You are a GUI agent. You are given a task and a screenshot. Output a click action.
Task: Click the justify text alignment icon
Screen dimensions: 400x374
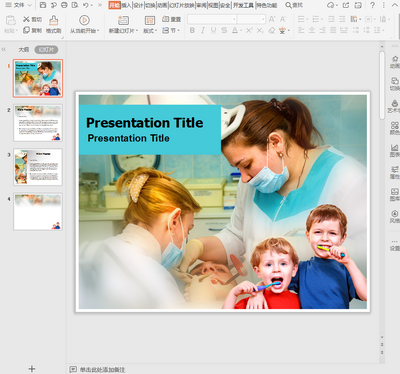pos(333,30)
